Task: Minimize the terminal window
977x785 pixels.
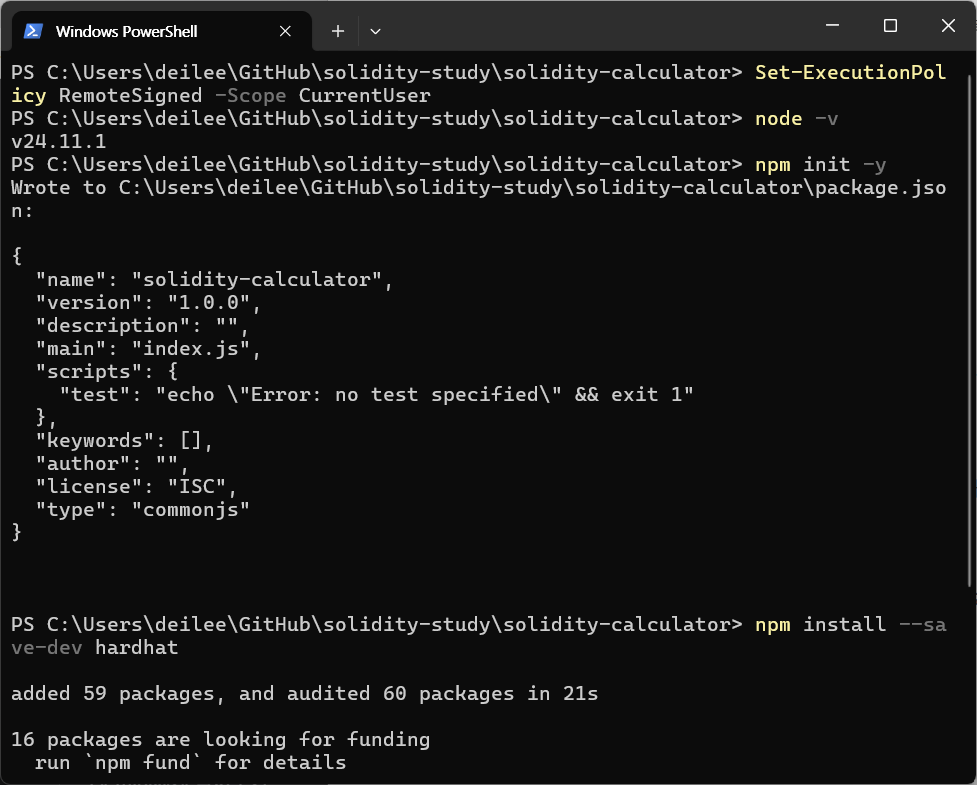Action: click(x=832, y=26)
